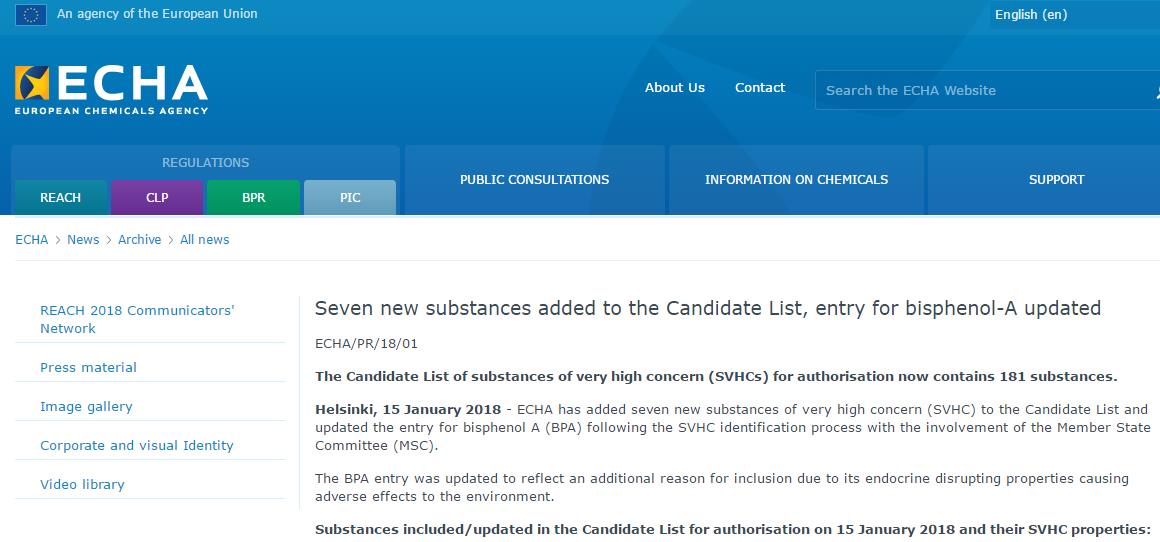The height and width of the screenshot is (542, 1160).
Task: Open the Information on Chemicals menu
Action: click(796, 180)
